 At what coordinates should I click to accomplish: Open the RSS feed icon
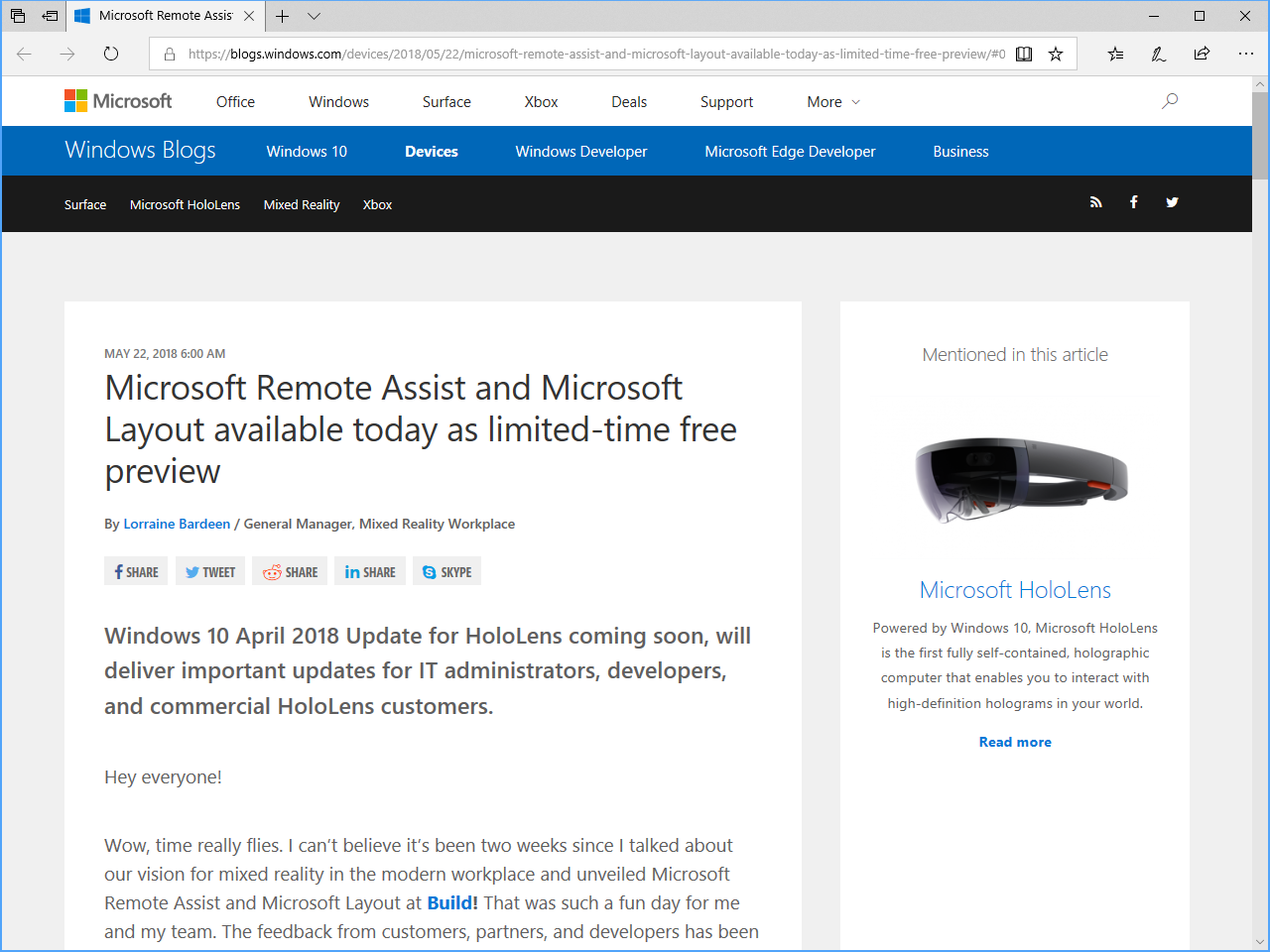1095,202
